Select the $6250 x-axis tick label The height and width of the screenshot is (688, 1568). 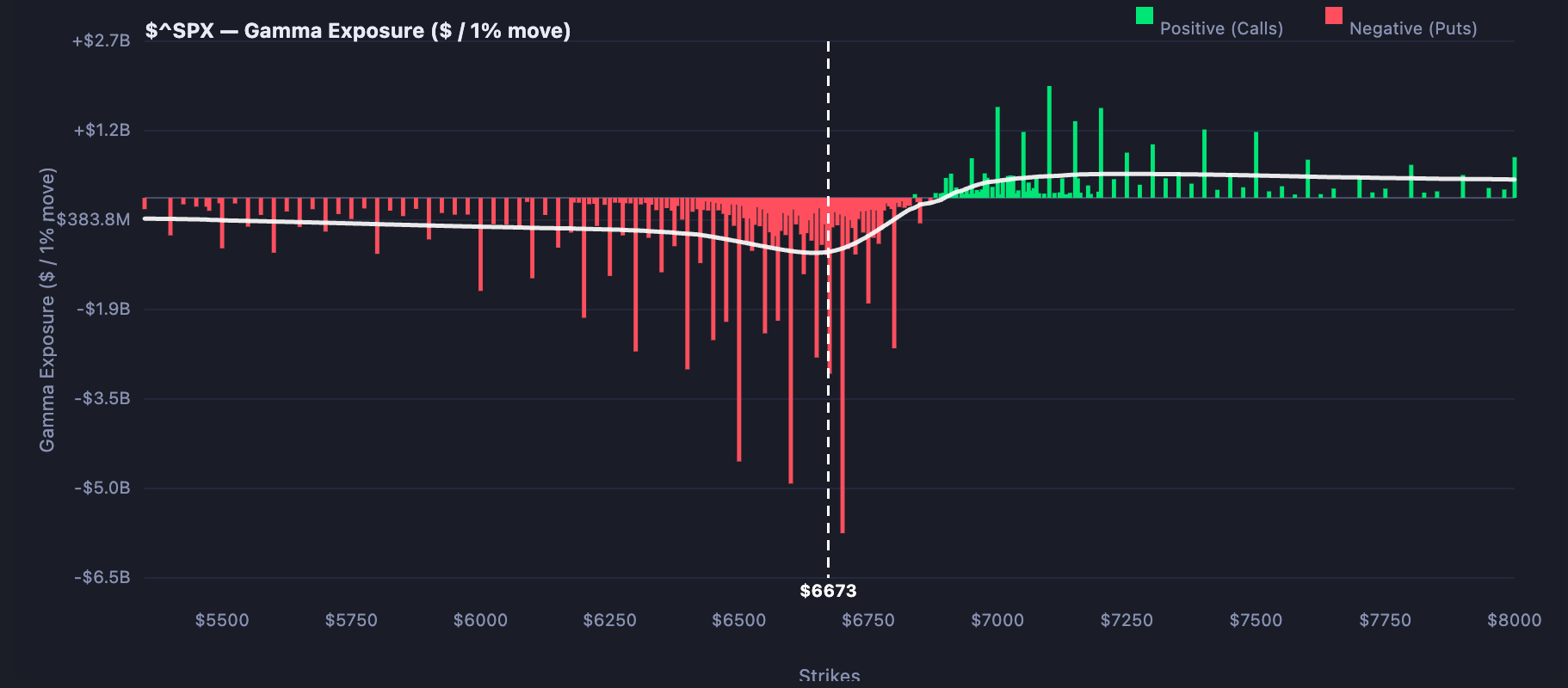[x=609, y=620]
